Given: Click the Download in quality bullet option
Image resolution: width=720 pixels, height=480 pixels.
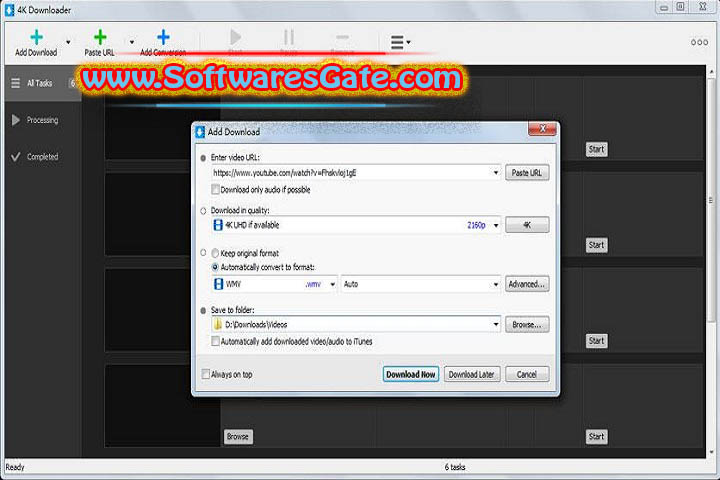Looking at the screenshot, I should coord(203,211).
